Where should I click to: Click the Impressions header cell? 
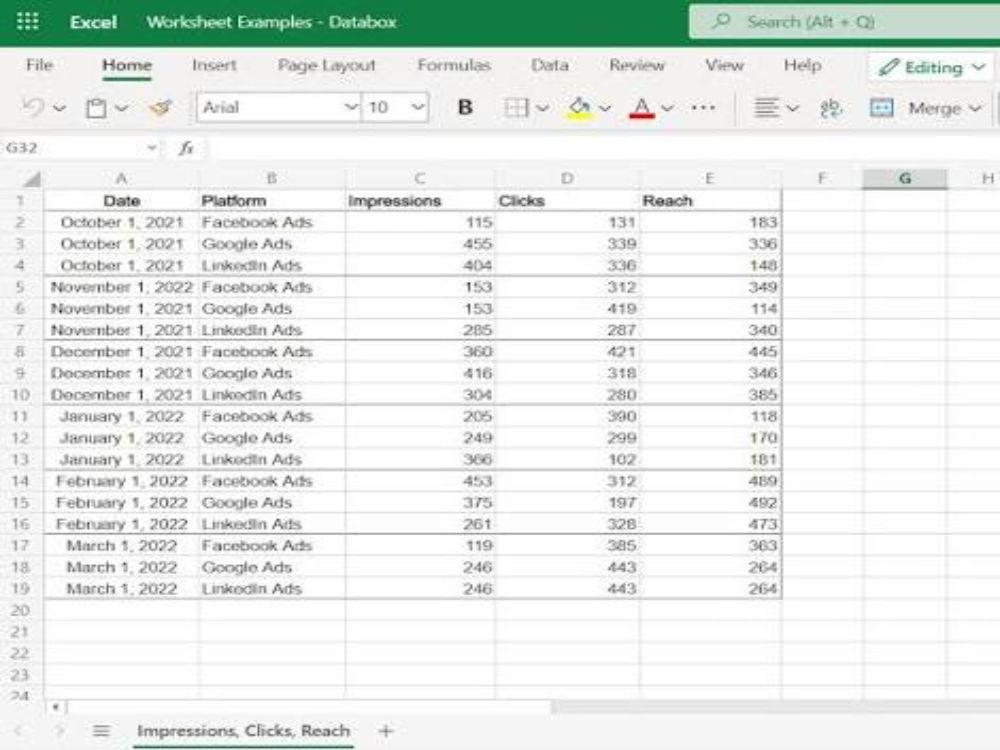(x=420, y=201)
